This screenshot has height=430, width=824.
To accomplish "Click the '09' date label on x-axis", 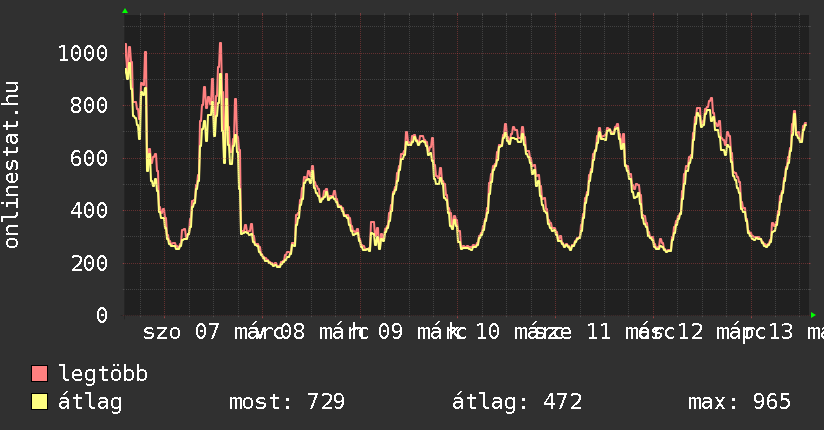I will pos(390,332).
